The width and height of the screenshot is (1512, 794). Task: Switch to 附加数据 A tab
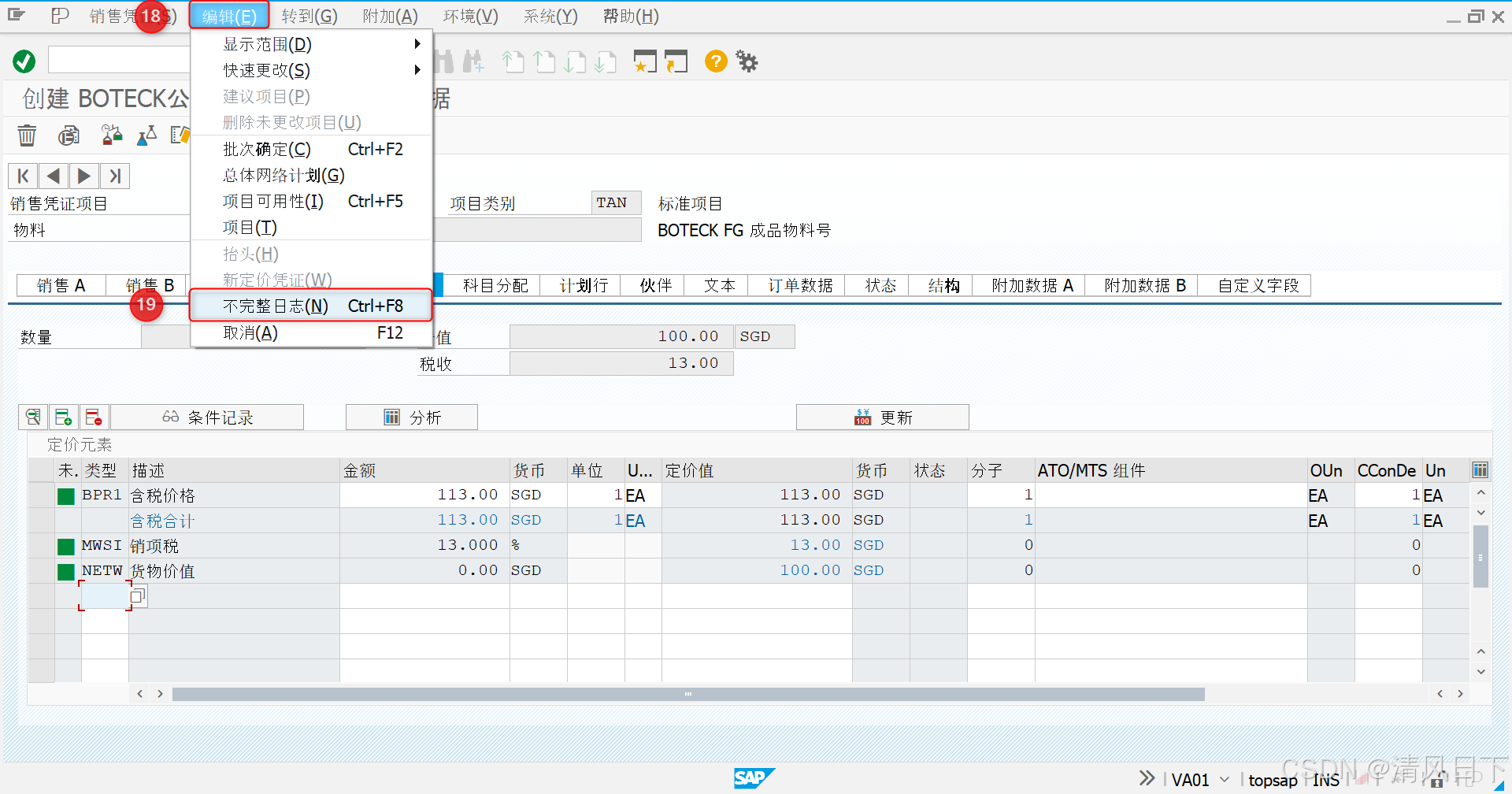coord(1032,285)
